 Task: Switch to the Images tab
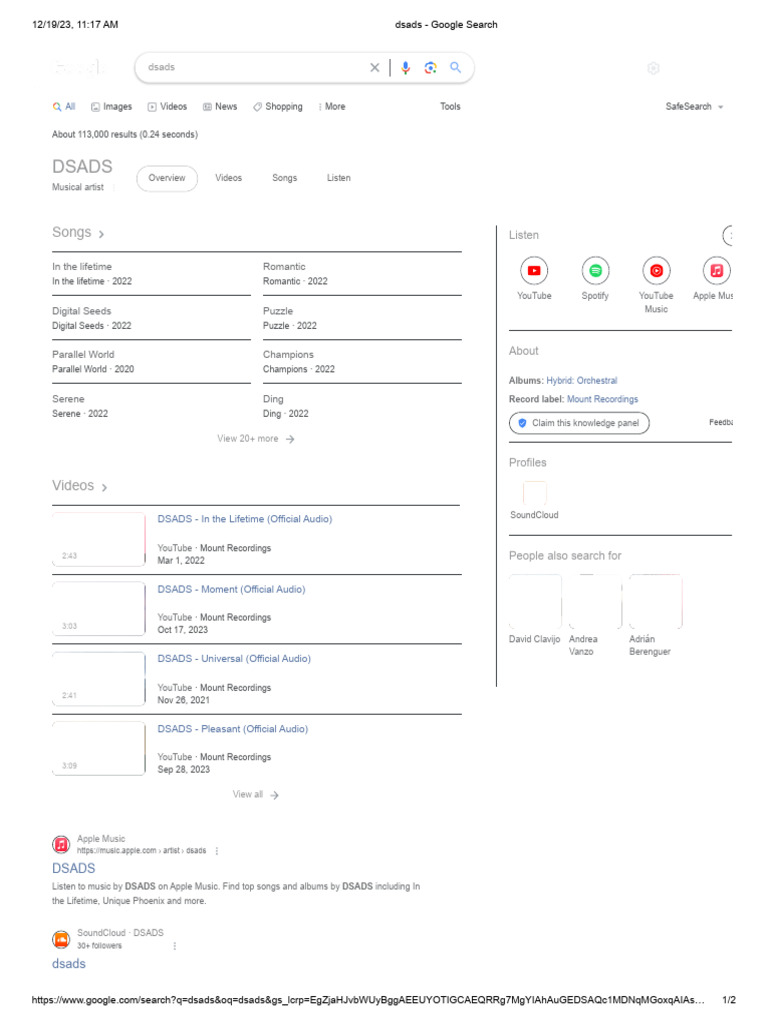111,107
